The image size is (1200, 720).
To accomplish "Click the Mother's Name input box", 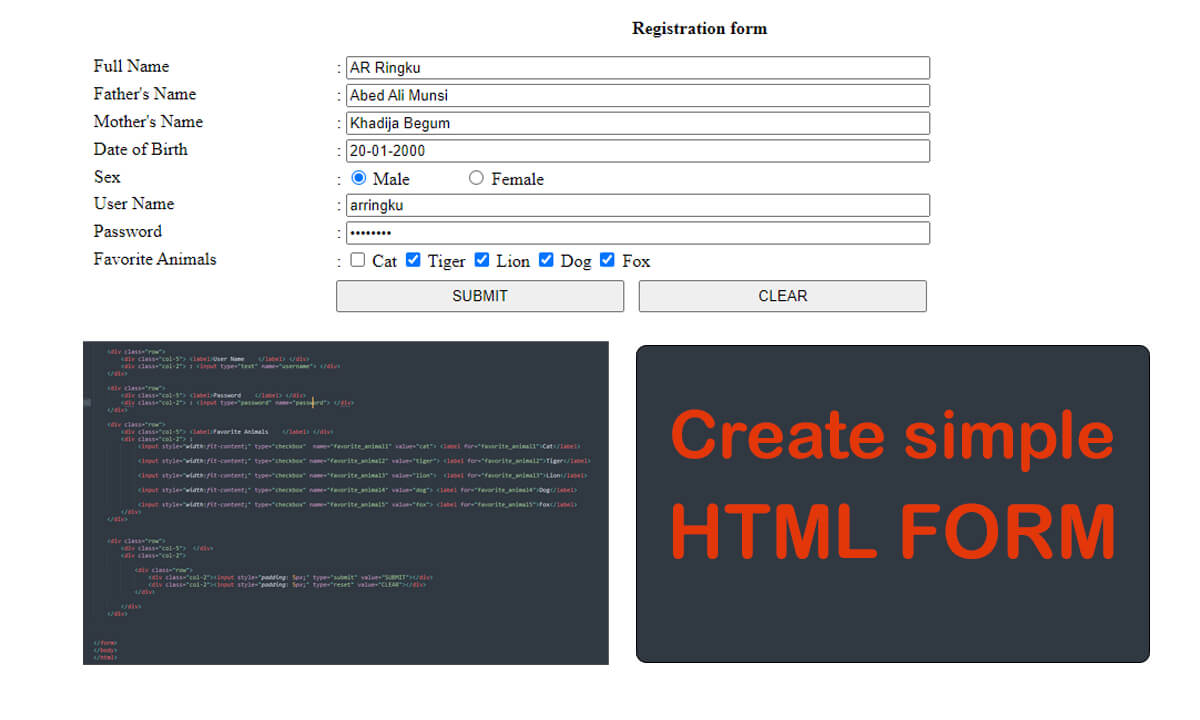I will 636,123.
